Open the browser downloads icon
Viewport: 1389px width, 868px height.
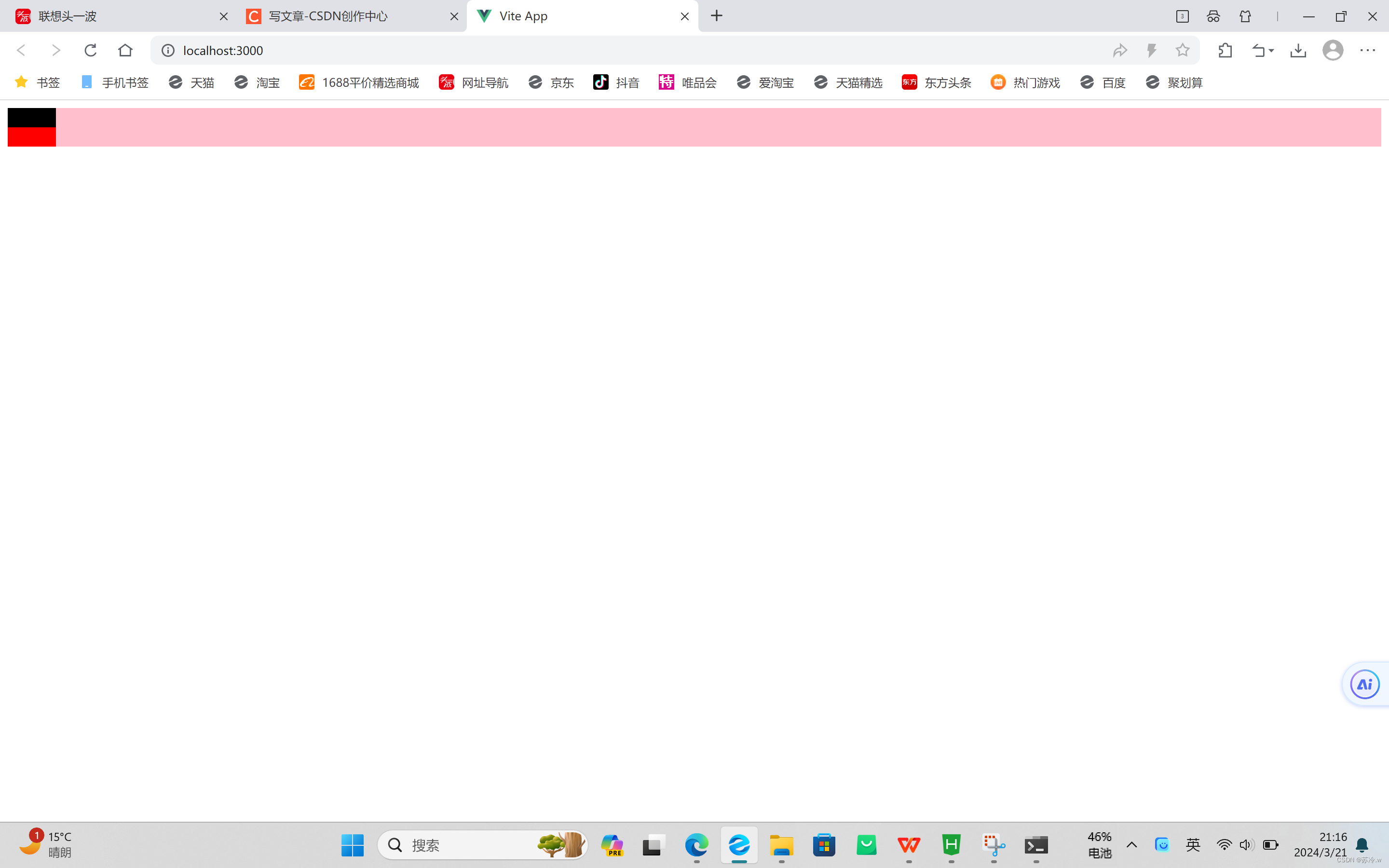click(1298, 50)
